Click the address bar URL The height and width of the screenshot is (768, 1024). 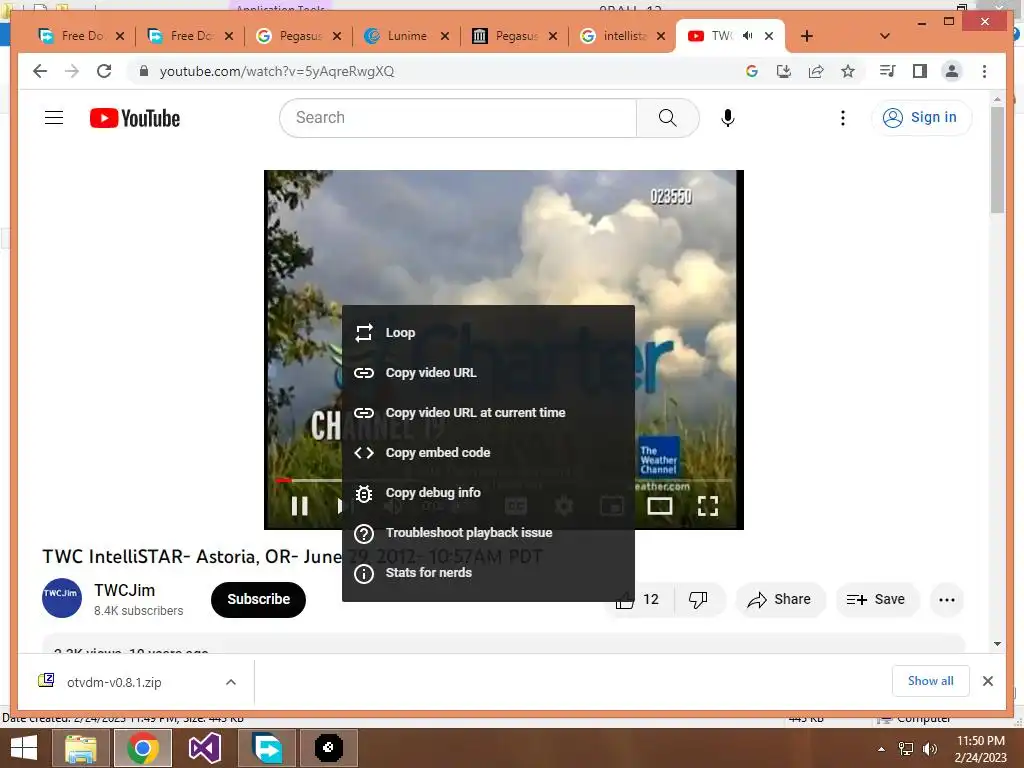click(277, 71)
